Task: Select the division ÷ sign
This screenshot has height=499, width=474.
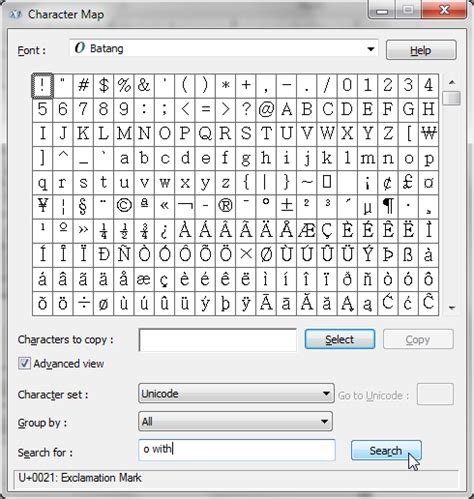Action: click(x=83, y=303)
